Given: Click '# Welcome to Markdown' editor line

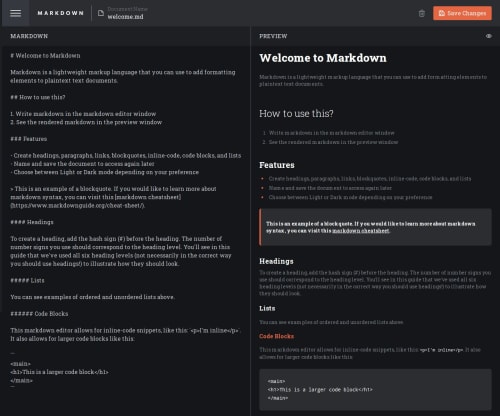Looking at the screenshot, I should click(x=45, y=56).
